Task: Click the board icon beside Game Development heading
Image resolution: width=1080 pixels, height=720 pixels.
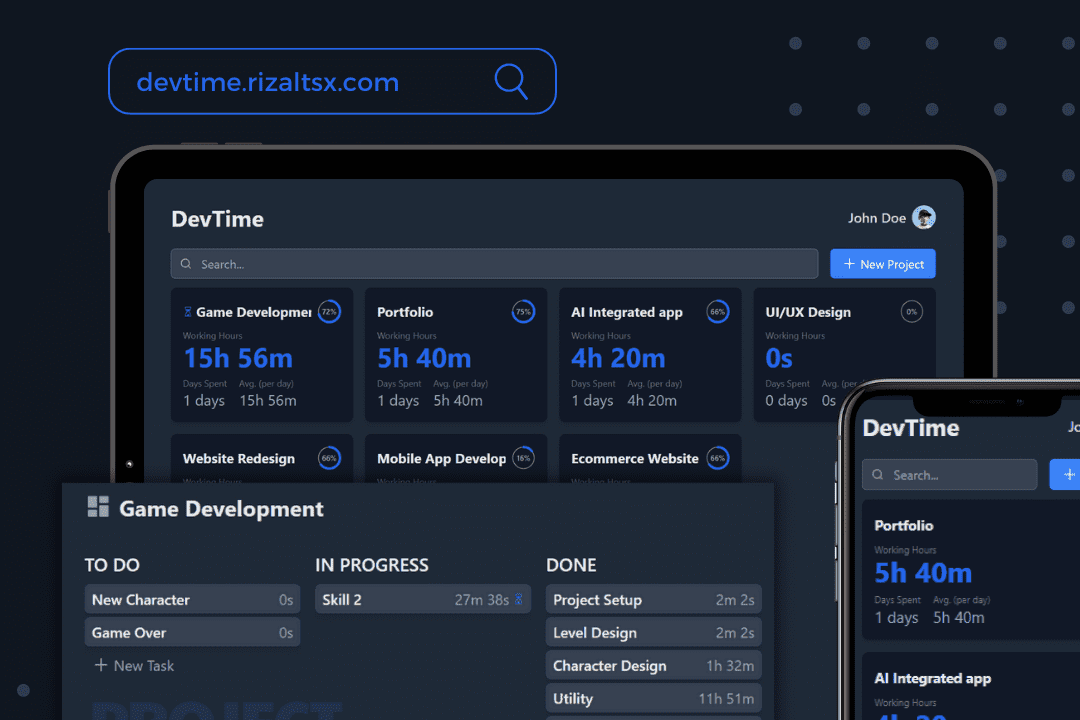Action: point(98,506)
